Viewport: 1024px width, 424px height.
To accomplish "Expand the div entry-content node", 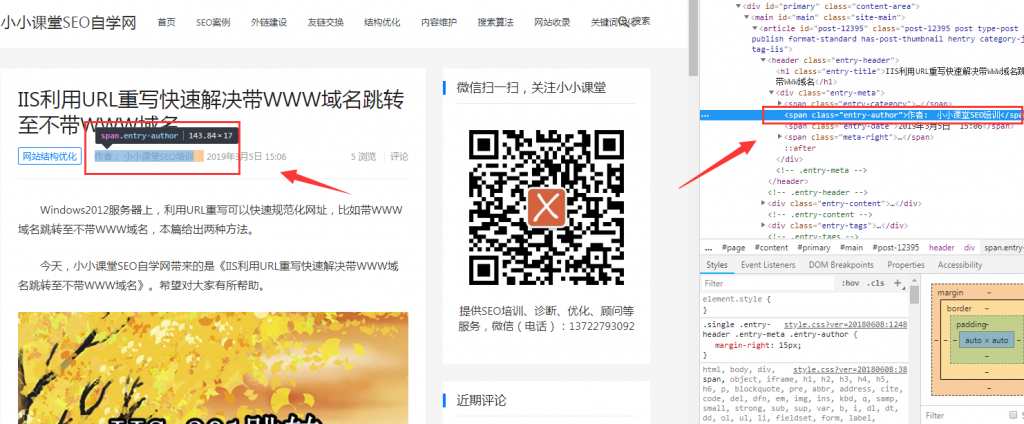I will pos(763,203).
